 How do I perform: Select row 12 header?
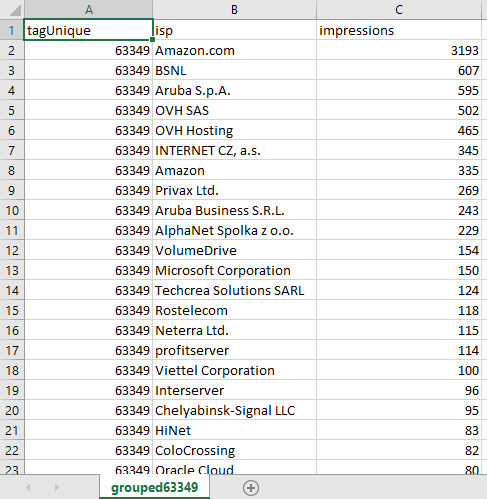coord(12,250)
